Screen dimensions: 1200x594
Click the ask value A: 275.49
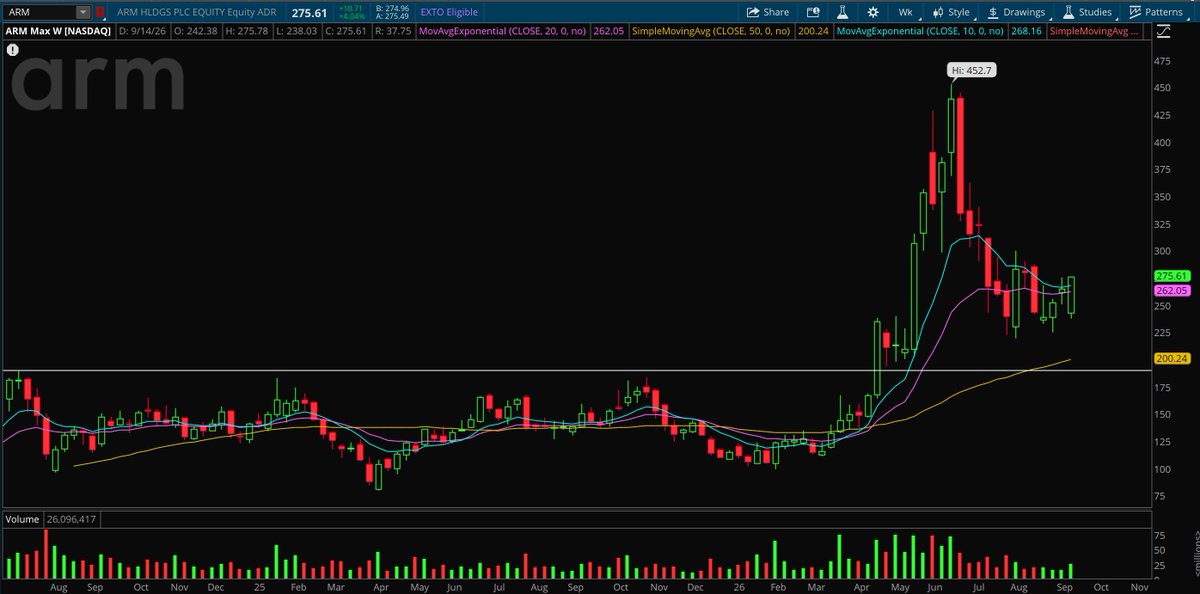[x=391, y=17]
